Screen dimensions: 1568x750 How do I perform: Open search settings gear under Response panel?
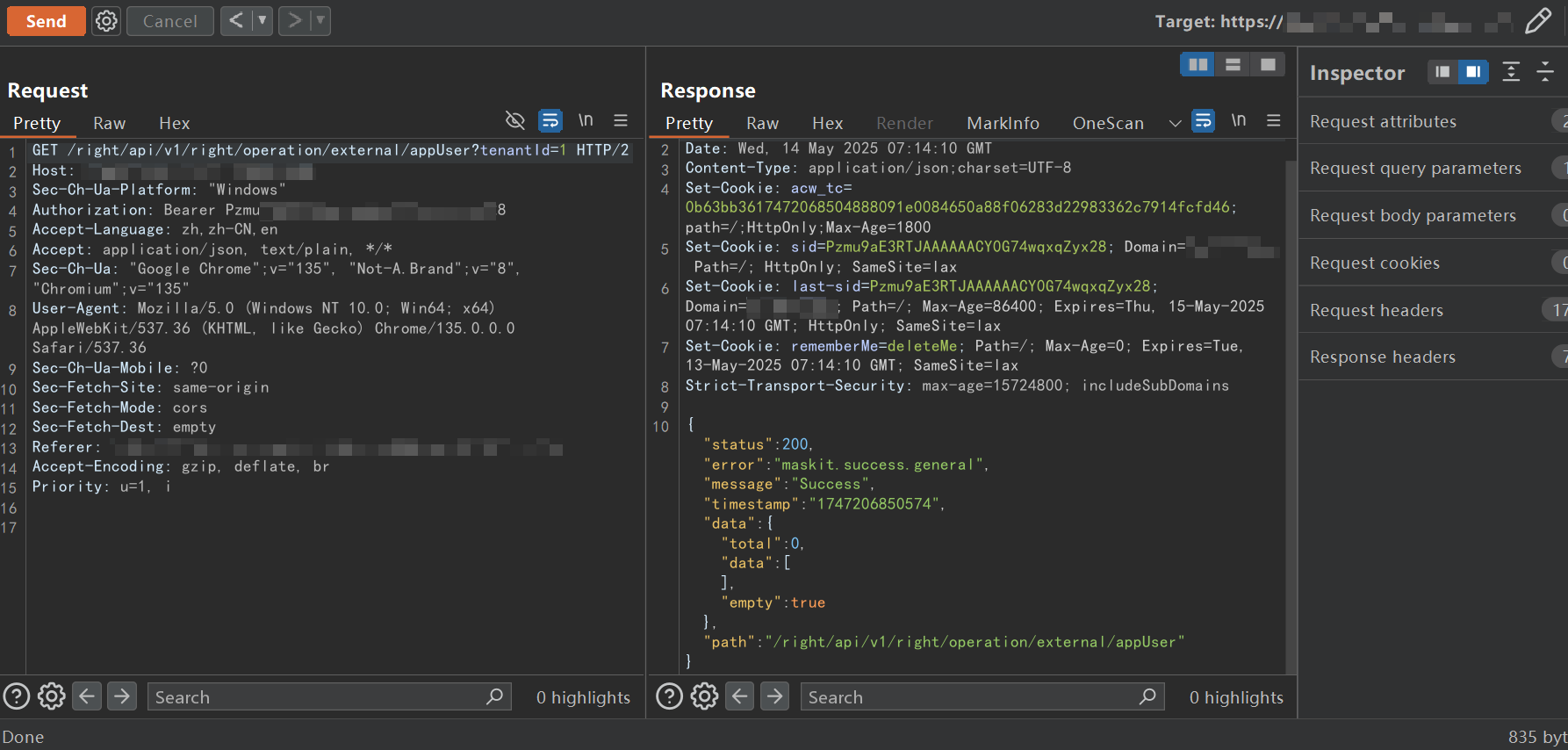click(x=704, y=696)
